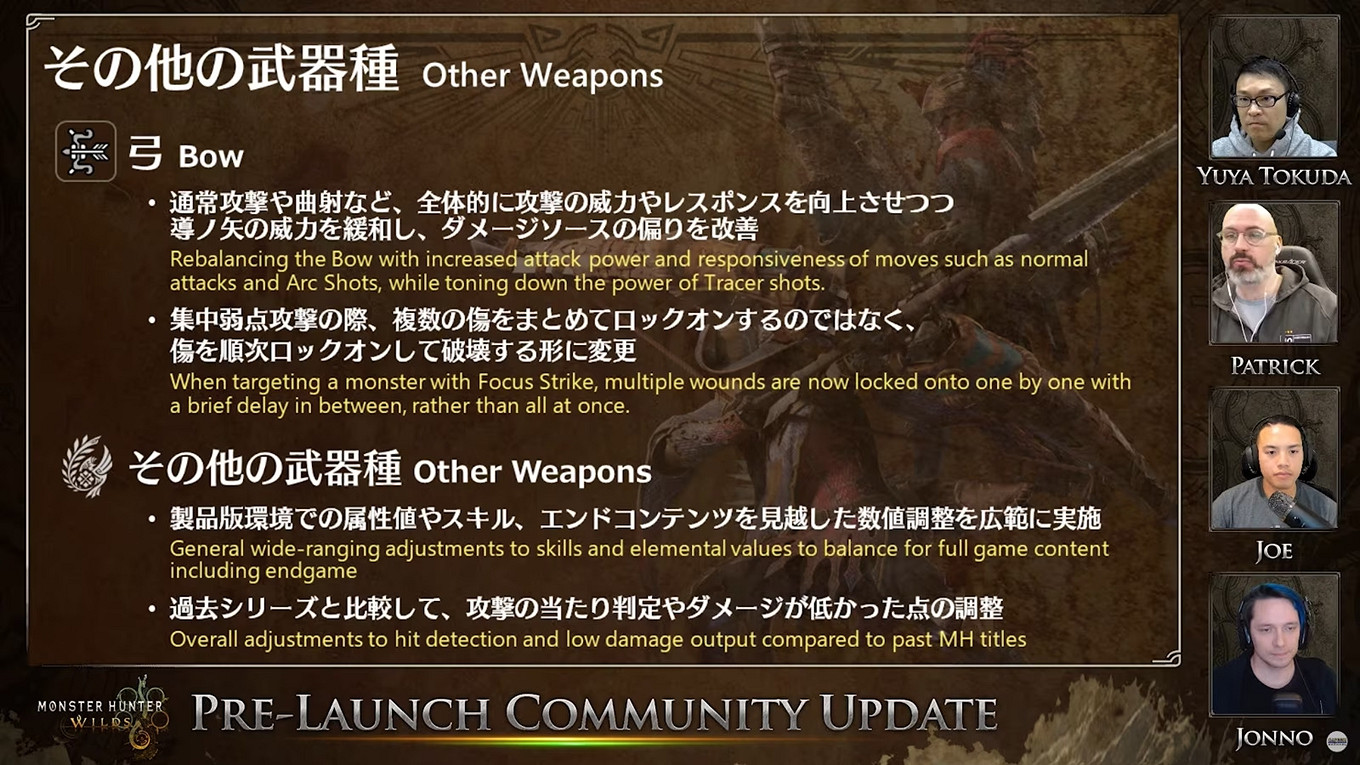Click the '弓 Bow' section heading
The image size is (1360, 765).
[x=186, y=156]
